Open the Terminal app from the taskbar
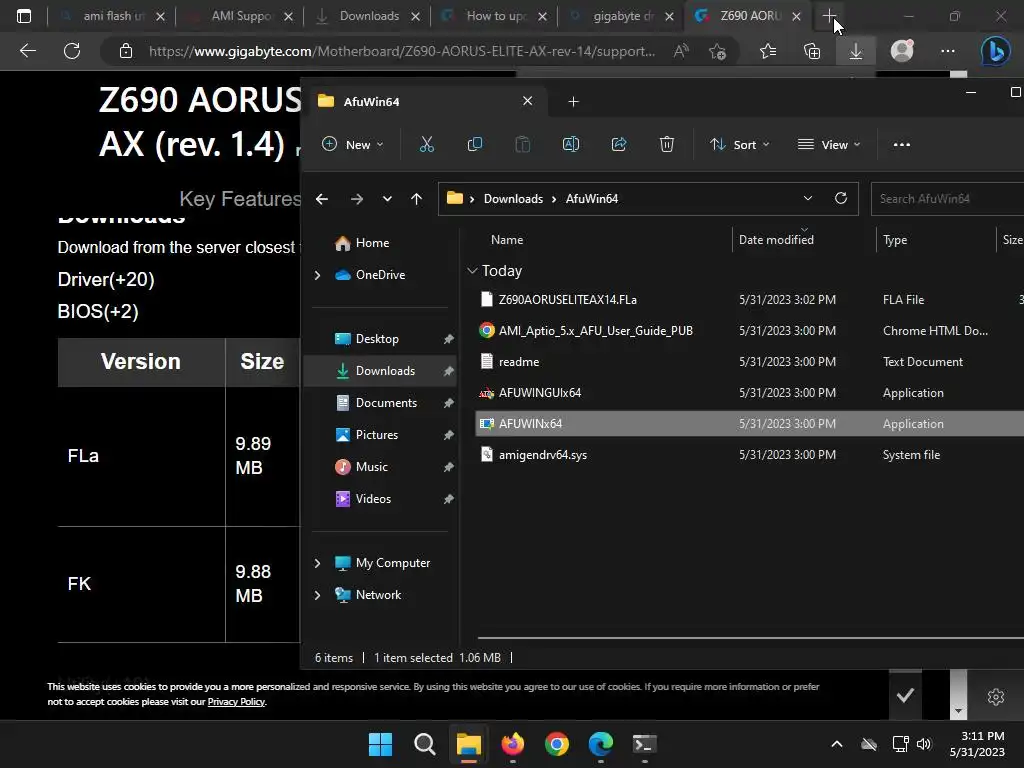 point(645,744)
